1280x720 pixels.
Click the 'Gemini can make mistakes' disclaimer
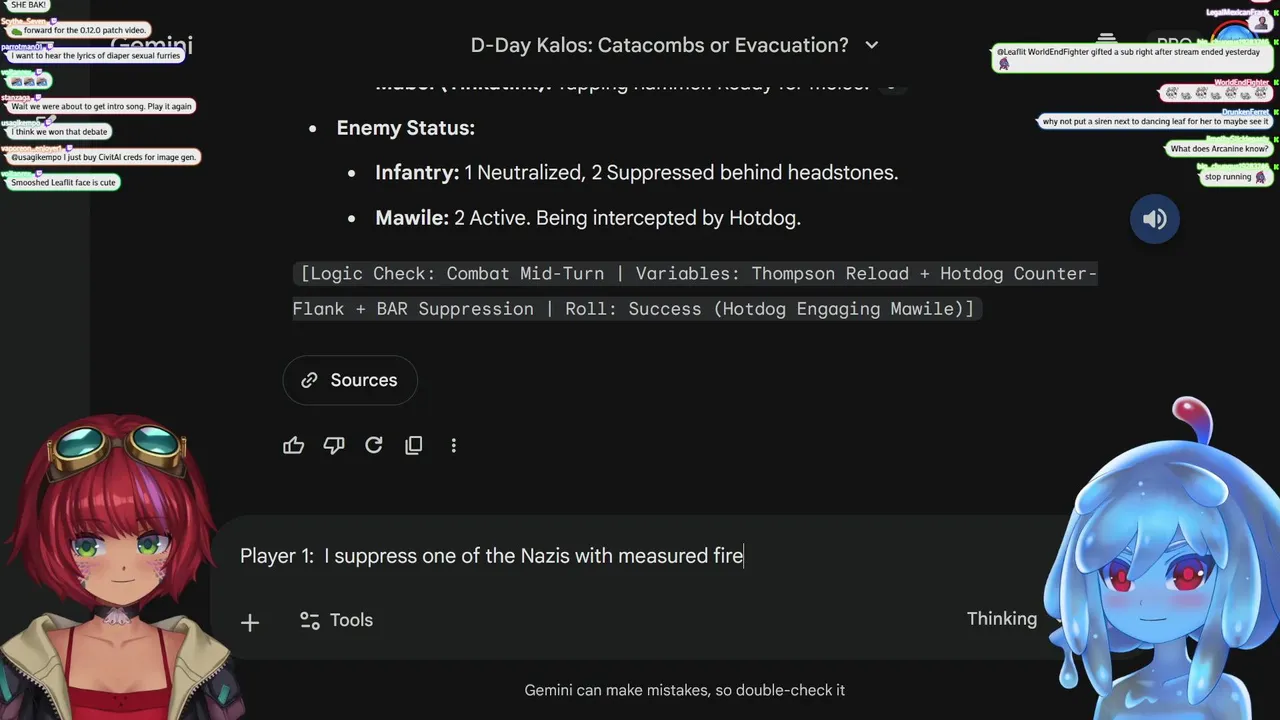click(684, 690)
